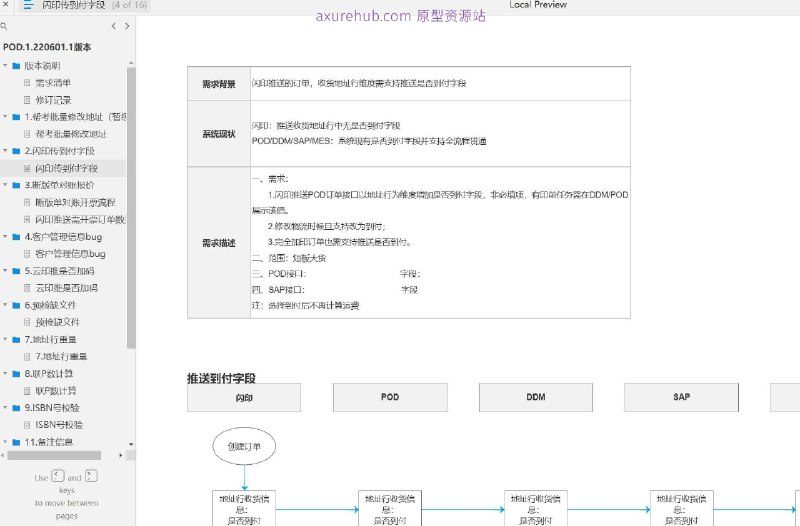Screen dimensions: 800x526
Task: Open the sitemap search magnifier icon
Action: (4, 26)
